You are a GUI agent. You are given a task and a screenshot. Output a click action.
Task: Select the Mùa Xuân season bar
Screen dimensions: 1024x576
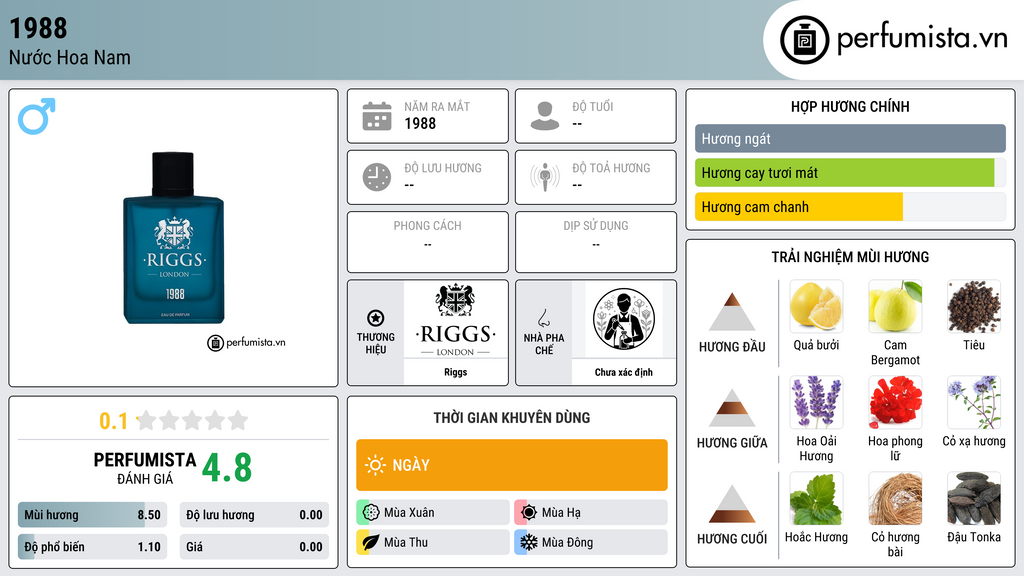click(x=433, y=512)
